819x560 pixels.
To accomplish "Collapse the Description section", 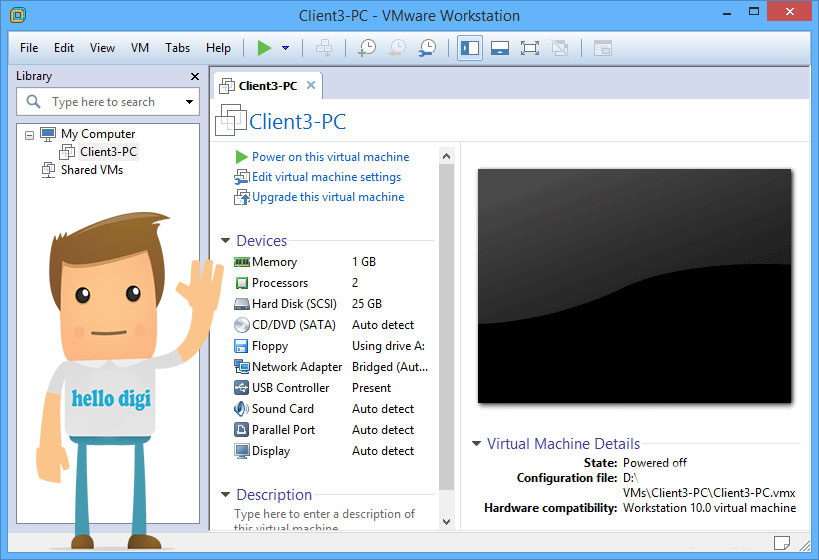I will [225, 495].
